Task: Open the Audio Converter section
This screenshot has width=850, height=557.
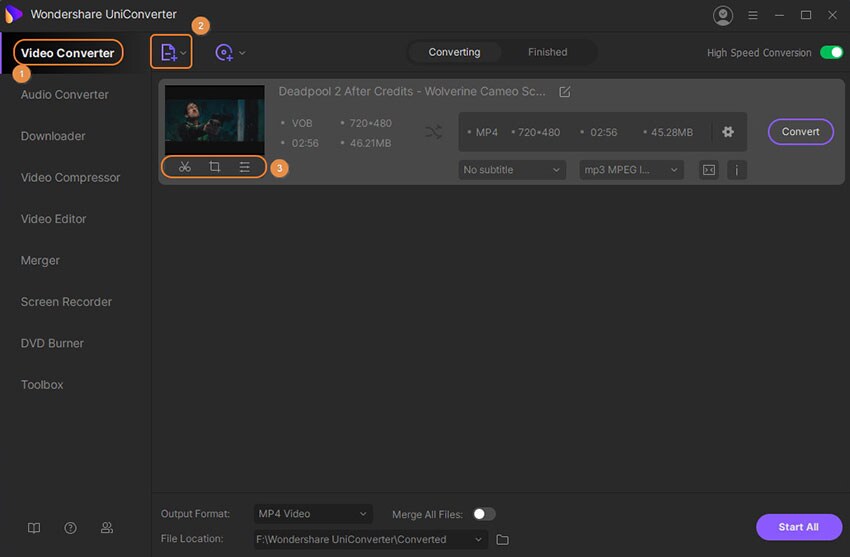Action: coord(65,95)
